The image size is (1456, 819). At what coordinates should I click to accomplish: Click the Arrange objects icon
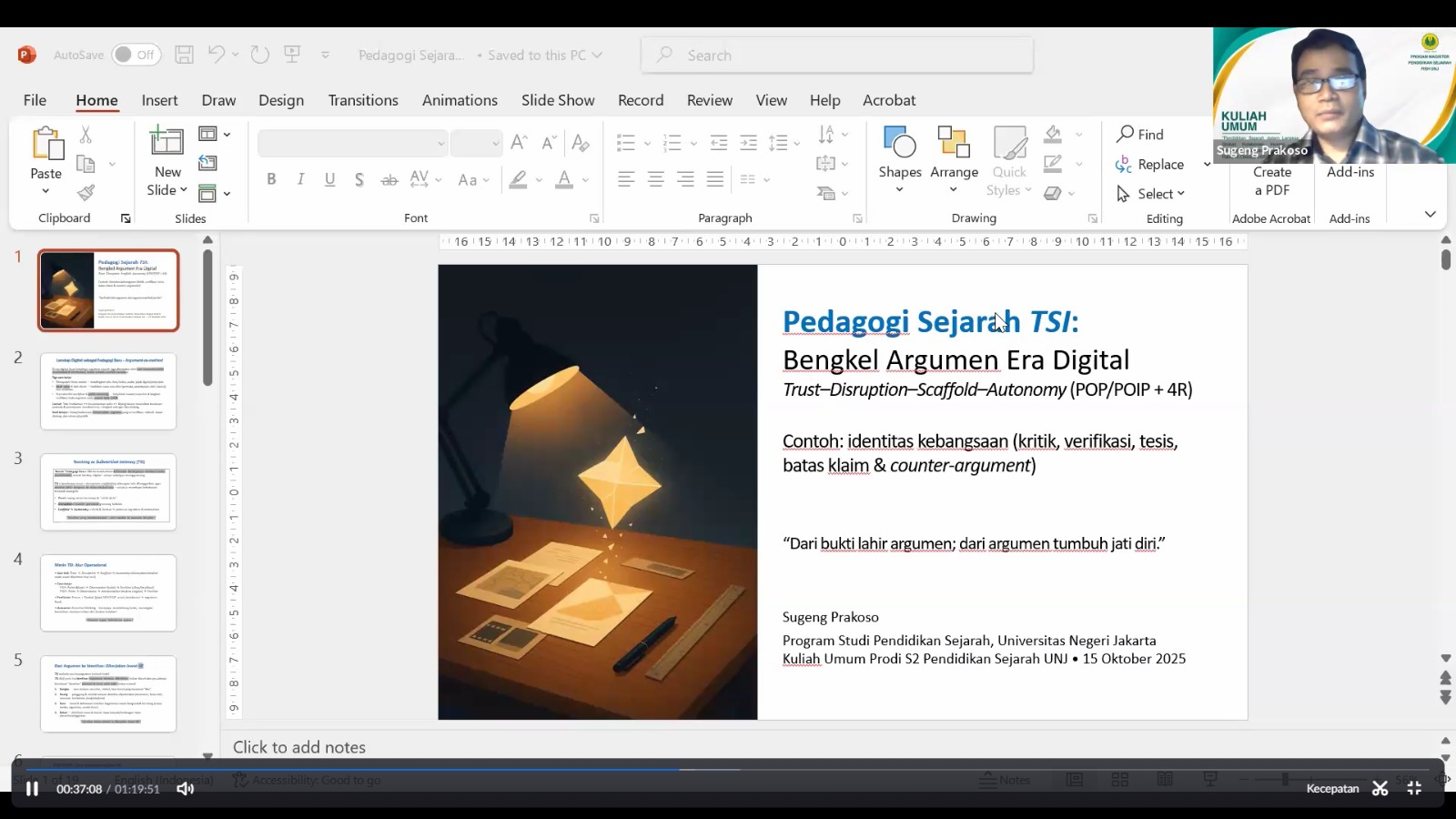[954, 144]
